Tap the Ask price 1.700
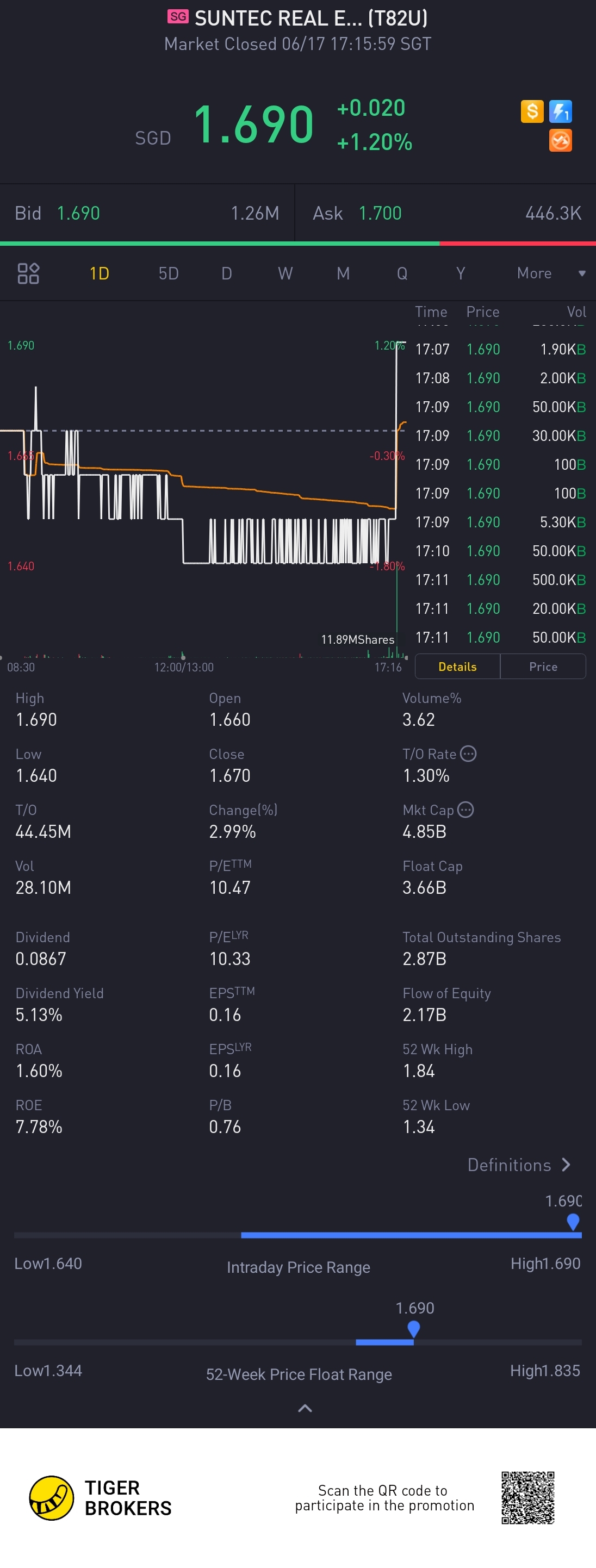The width and height of the screenshot is (596, 1568). (x=380, y=213)
